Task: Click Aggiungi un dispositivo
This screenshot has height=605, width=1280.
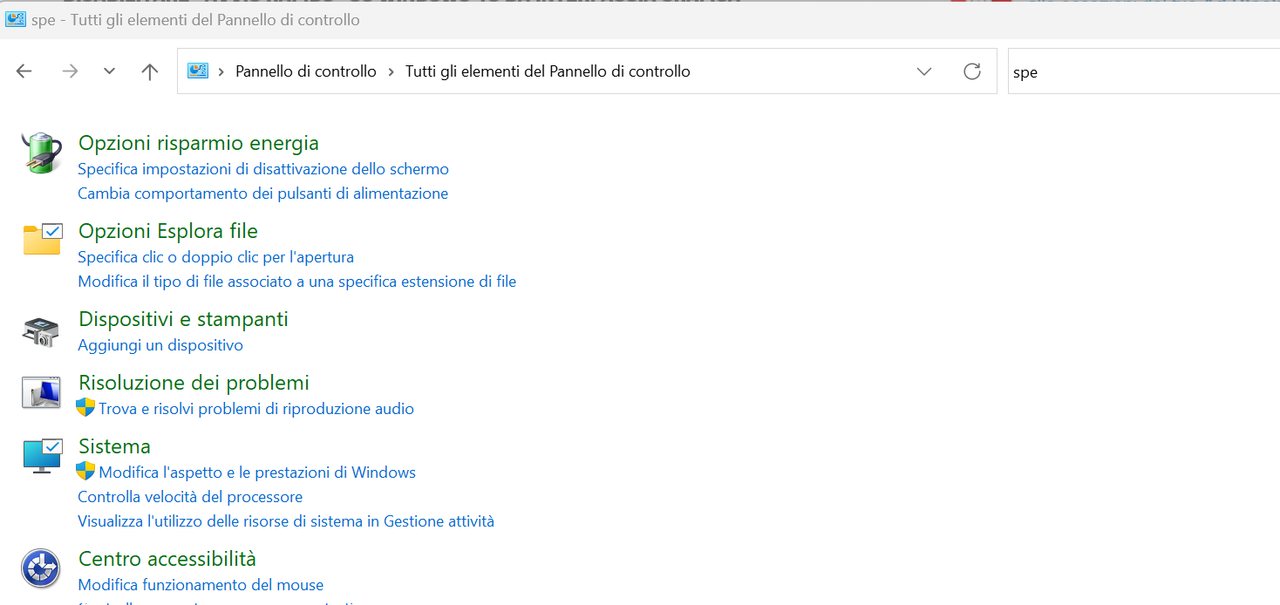Action: coord(161,345)
